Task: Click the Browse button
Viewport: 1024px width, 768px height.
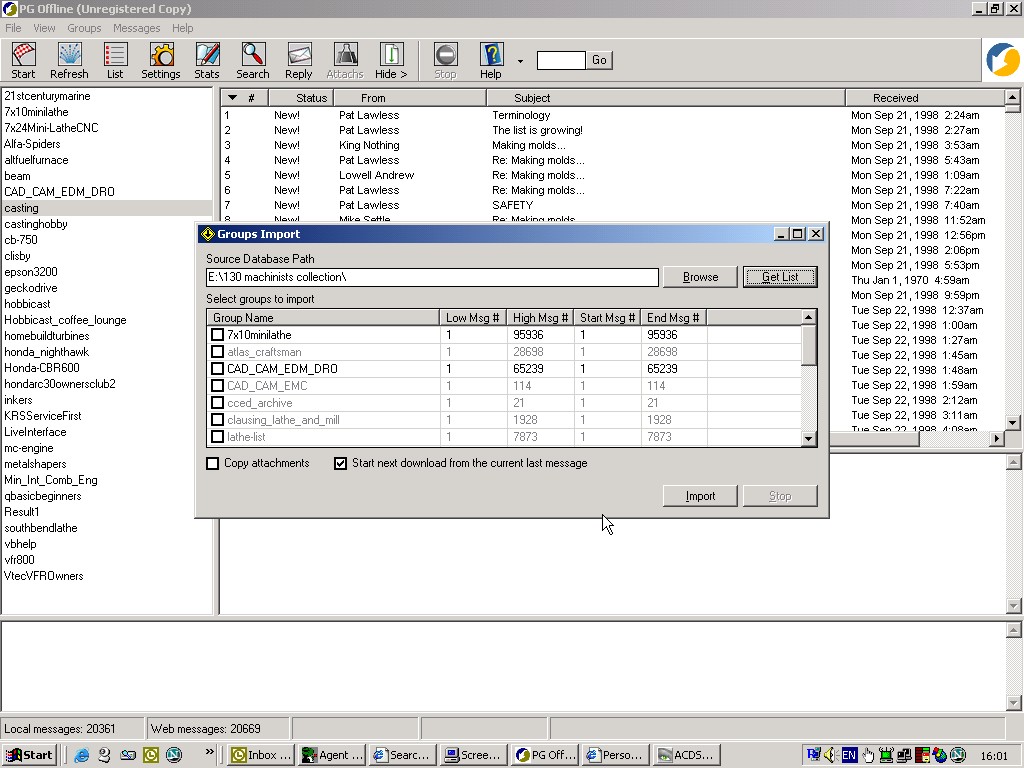Action: click(x=700, y=277)
